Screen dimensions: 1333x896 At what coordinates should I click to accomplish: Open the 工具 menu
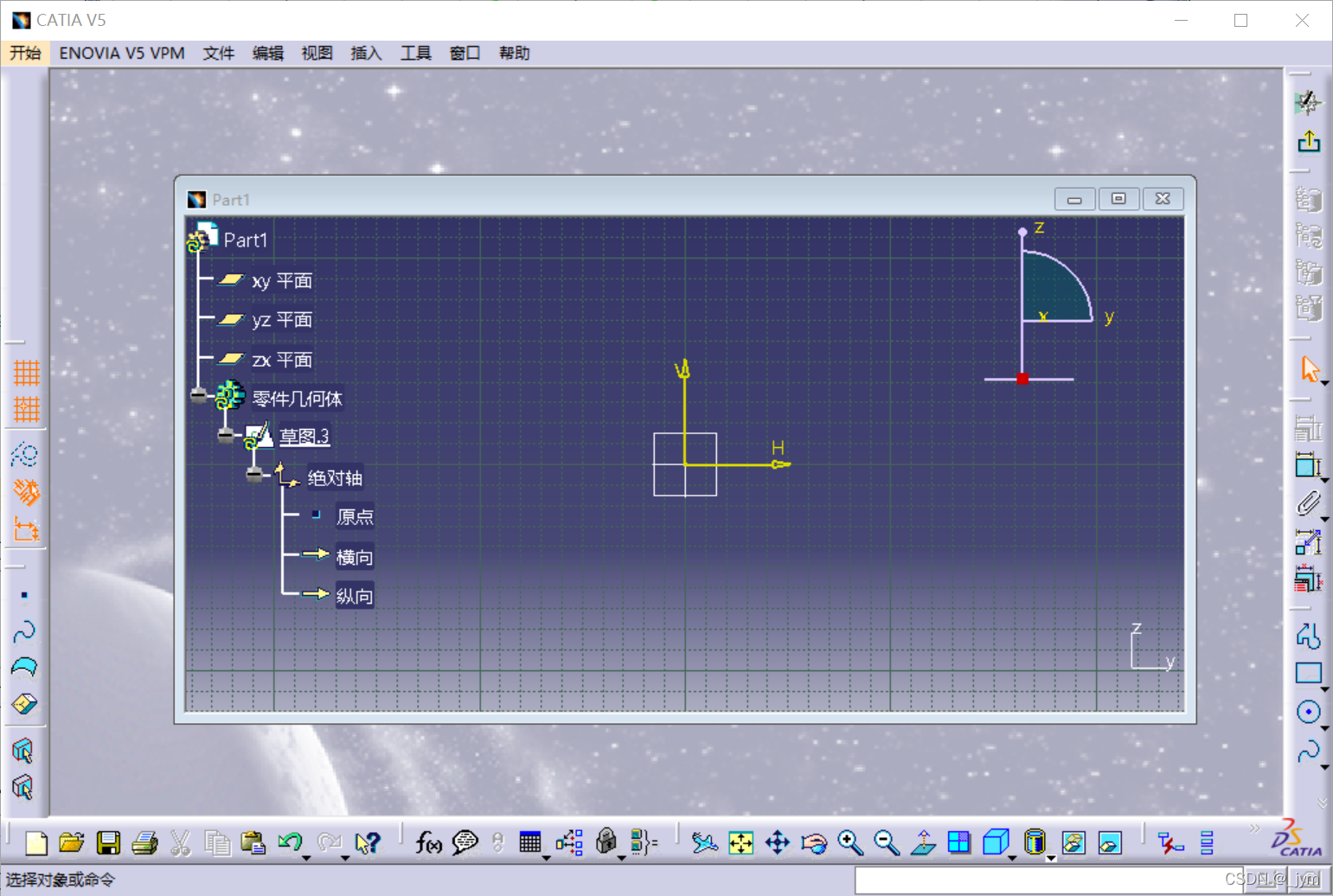[x=415, y=53]
